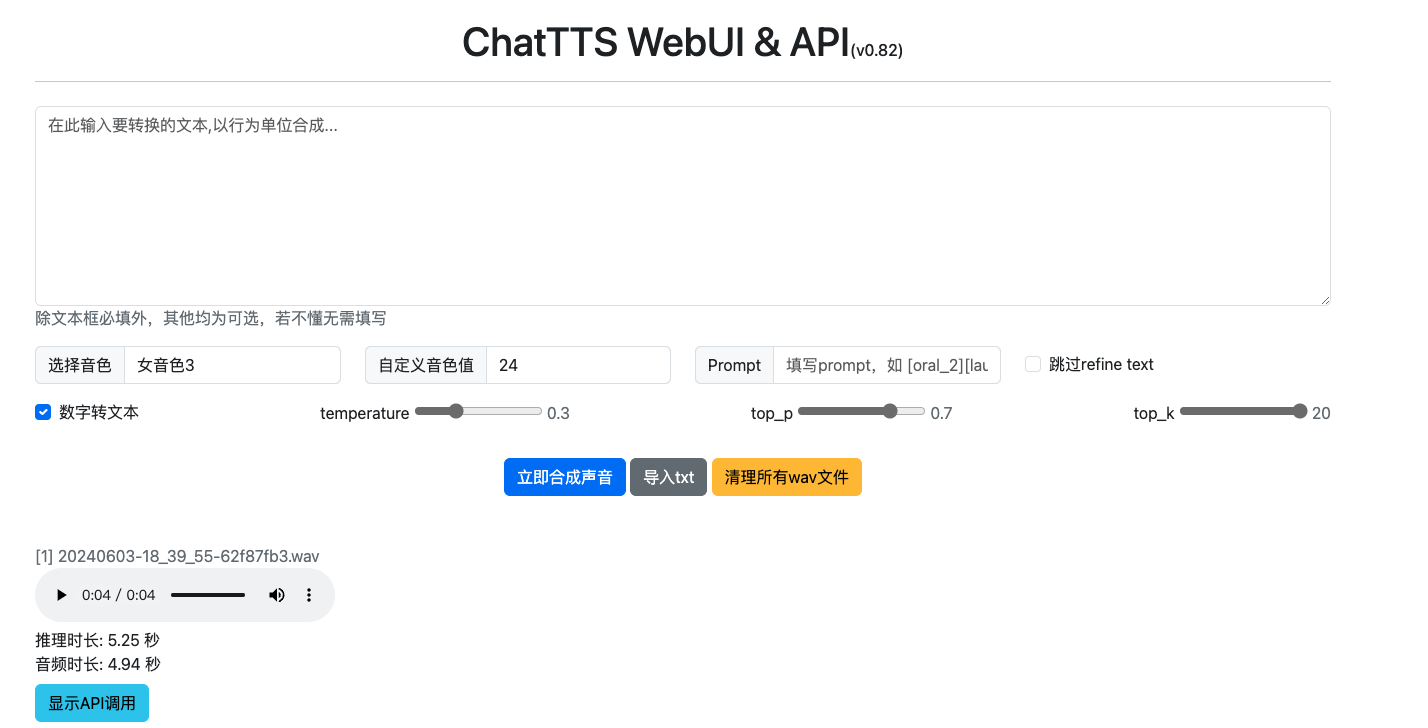Image resolution: width=1428 pixels, height=728 pixels.
Task: Click the main text input area
Action: pos(683,206)
